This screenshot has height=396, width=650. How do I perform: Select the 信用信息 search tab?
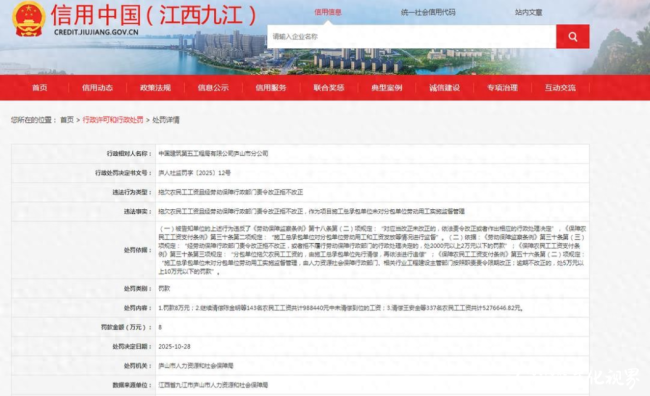click(x=327, y=12)
